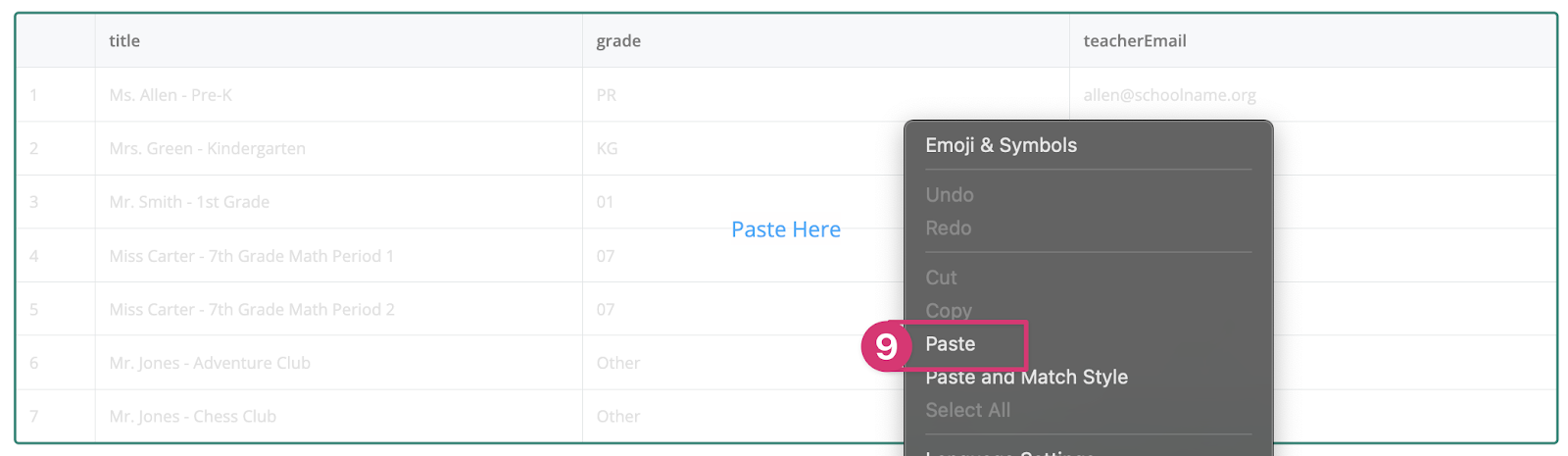Select row number 6 header
This screenshot has height=456, width=1568.
coord(56,363)
